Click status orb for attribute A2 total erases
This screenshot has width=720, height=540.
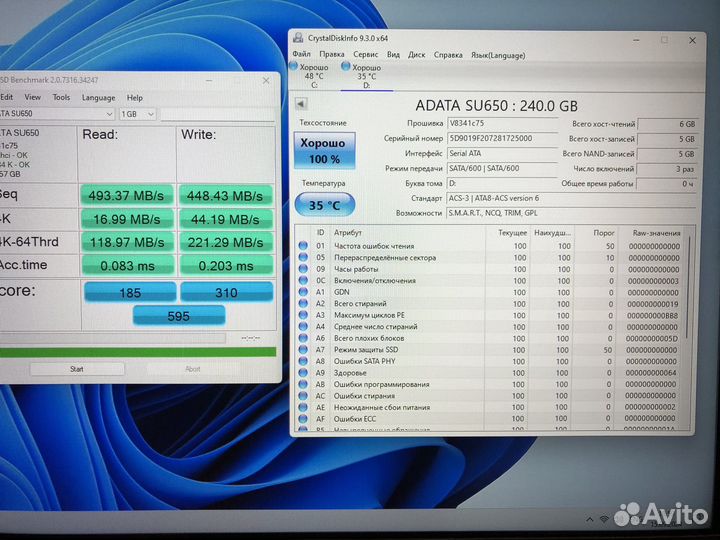pyautogui.click(x=303, y=303)
